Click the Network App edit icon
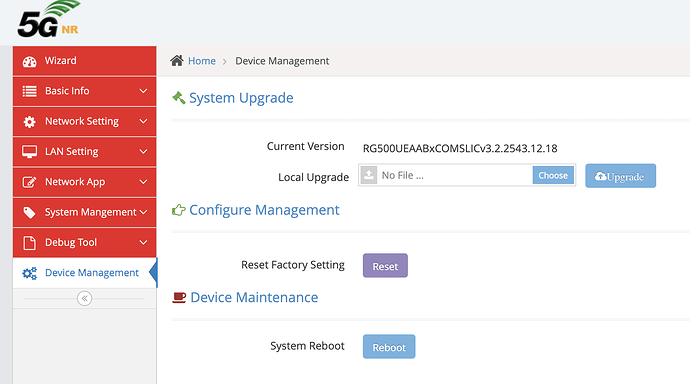The height and width of the screenshot is (384, 690). click(29, 182)
